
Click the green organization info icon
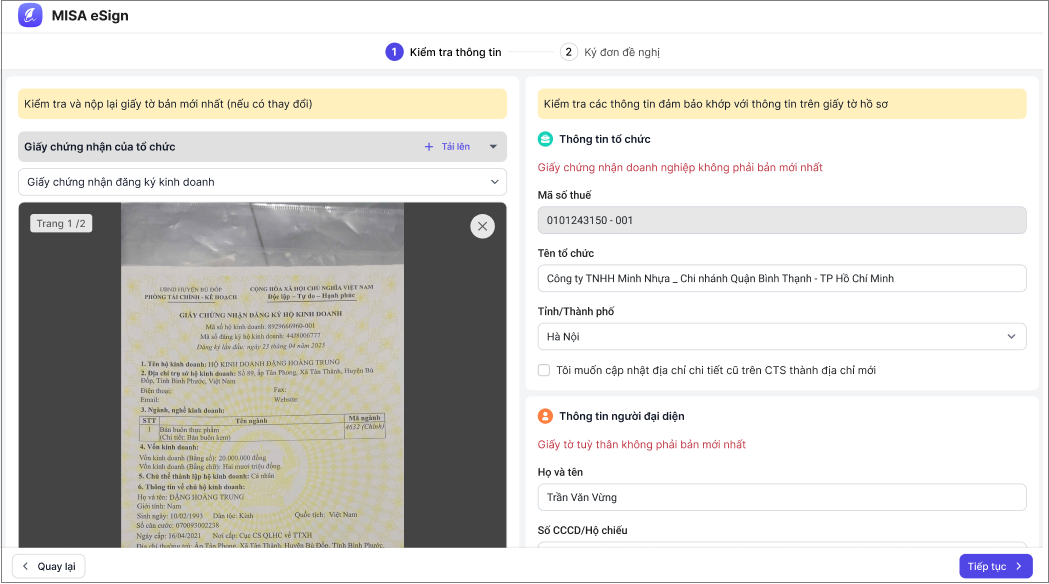pyautogui.click(x=545, y=139)
